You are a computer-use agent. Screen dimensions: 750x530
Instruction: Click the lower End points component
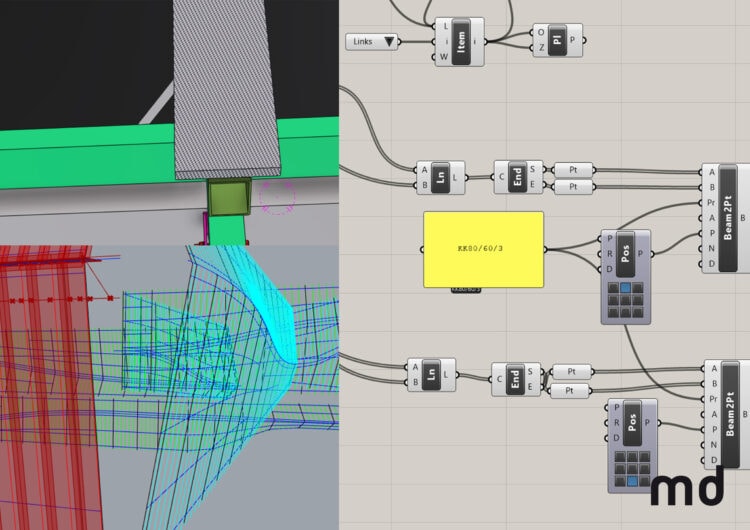514,379
